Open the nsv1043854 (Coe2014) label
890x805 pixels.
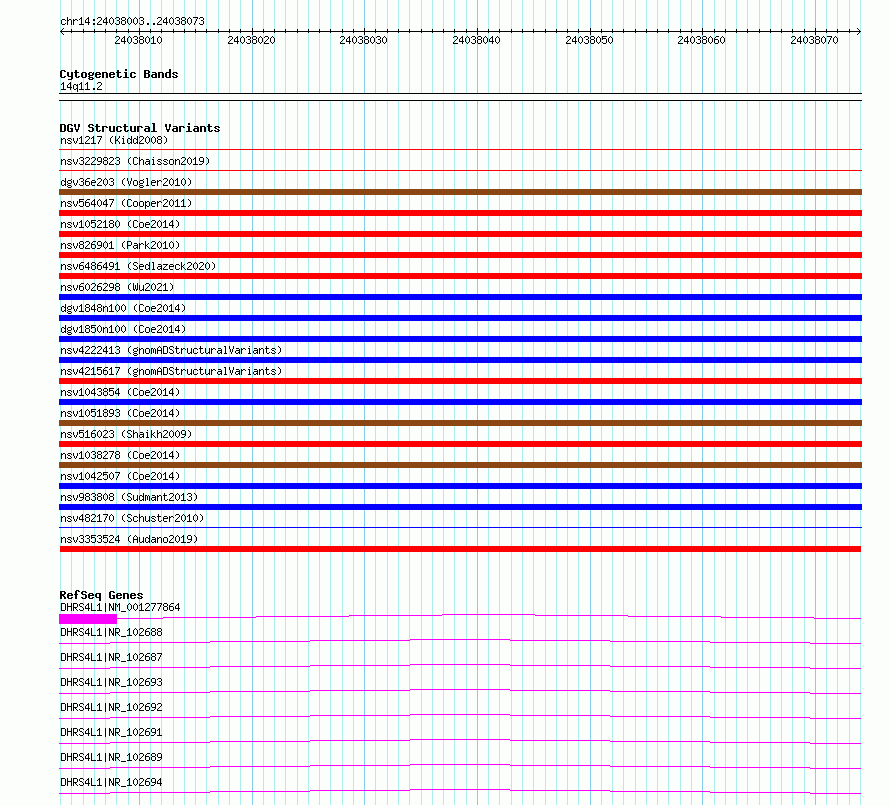(120, 392)
